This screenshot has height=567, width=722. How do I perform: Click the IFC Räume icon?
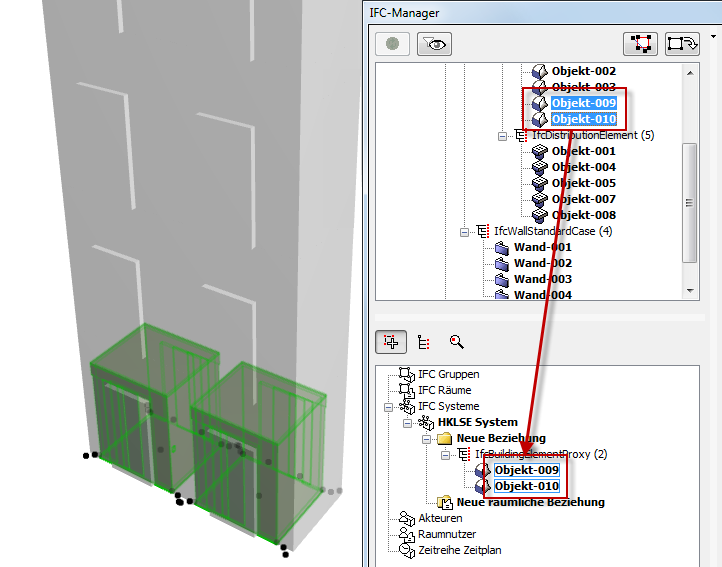[407, 390]
